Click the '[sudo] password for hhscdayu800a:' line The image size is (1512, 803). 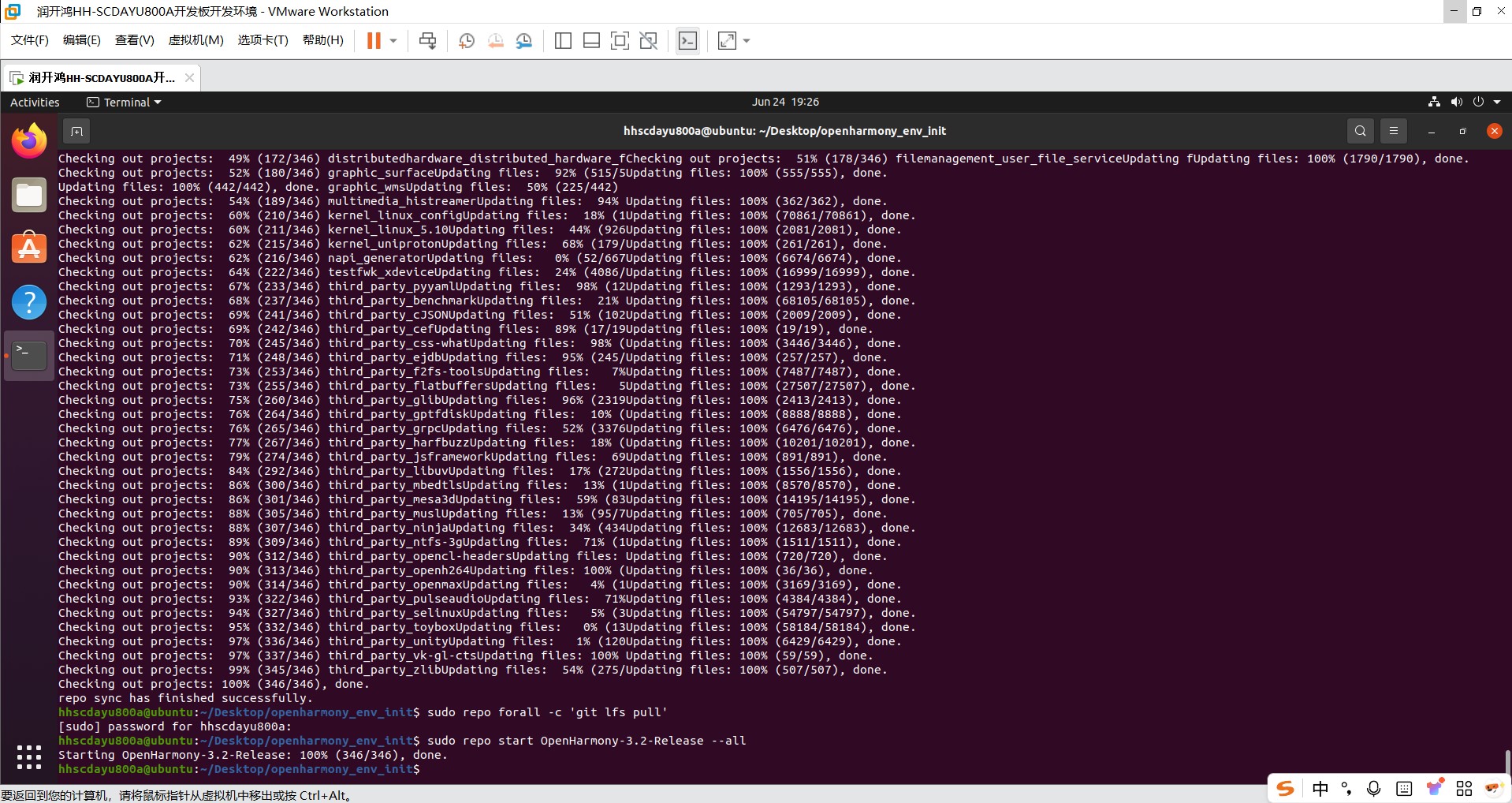[x=175, y=726]
